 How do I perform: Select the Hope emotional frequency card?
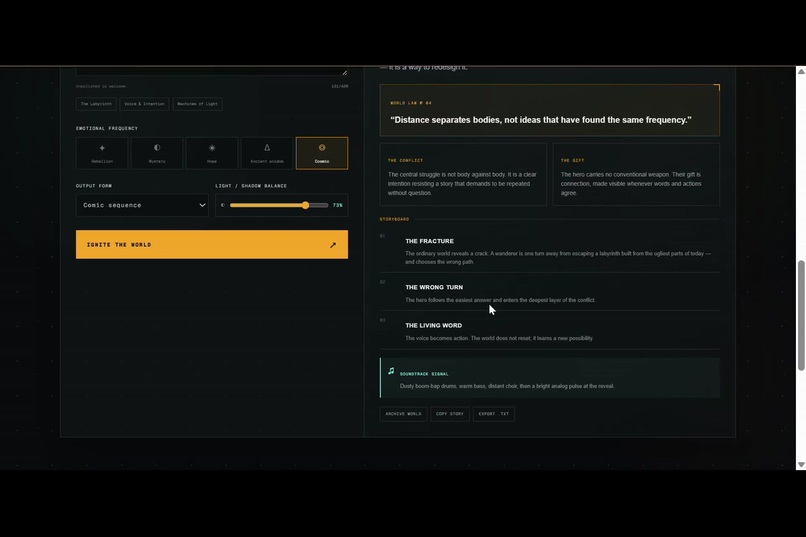click(x=212, y=153)
